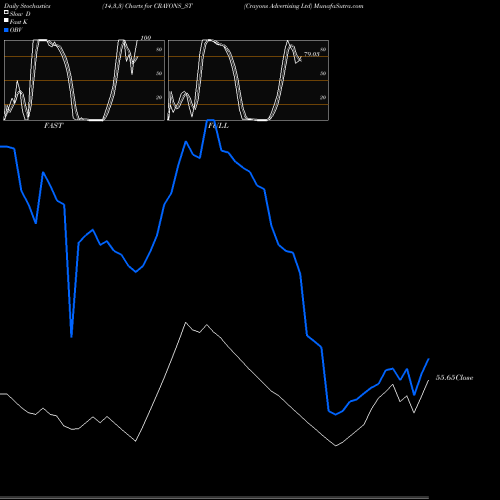Click the '55.65 Close' price label
Viewport: 500px width, 500px height.
(455, 378)
